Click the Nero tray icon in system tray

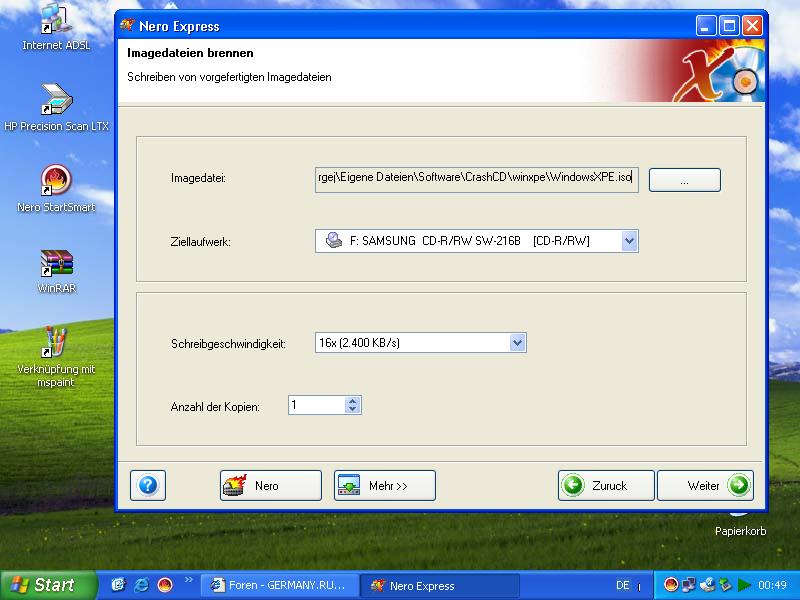click(670, 585)
